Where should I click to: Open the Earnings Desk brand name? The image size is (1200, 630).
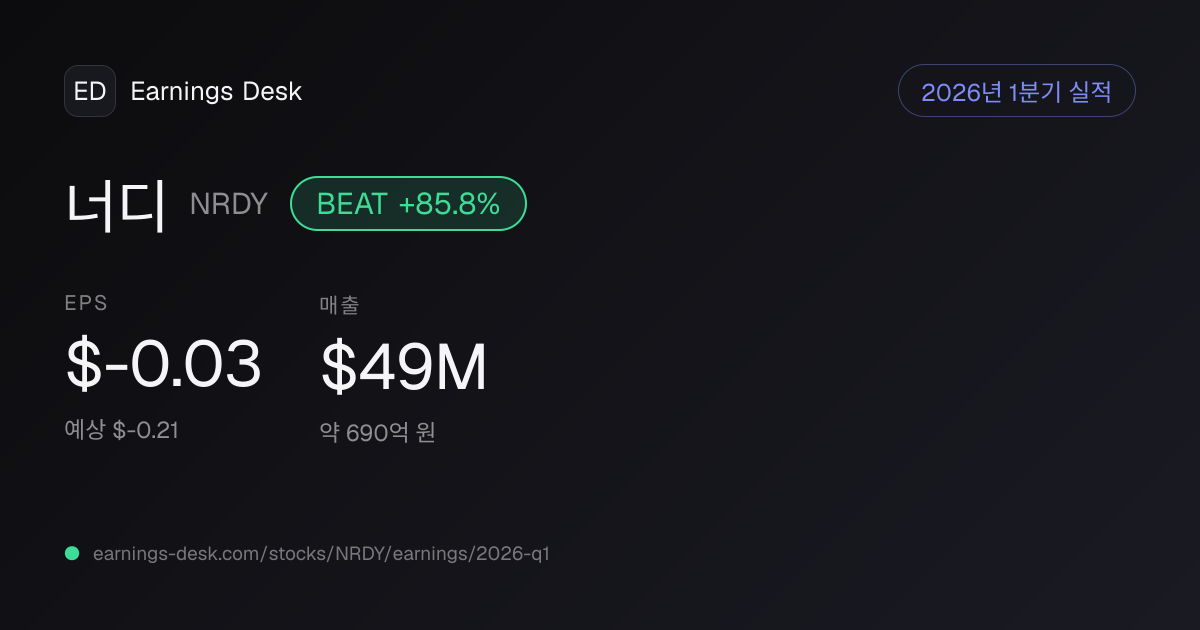pyautogui.click(x=216, y=92)
